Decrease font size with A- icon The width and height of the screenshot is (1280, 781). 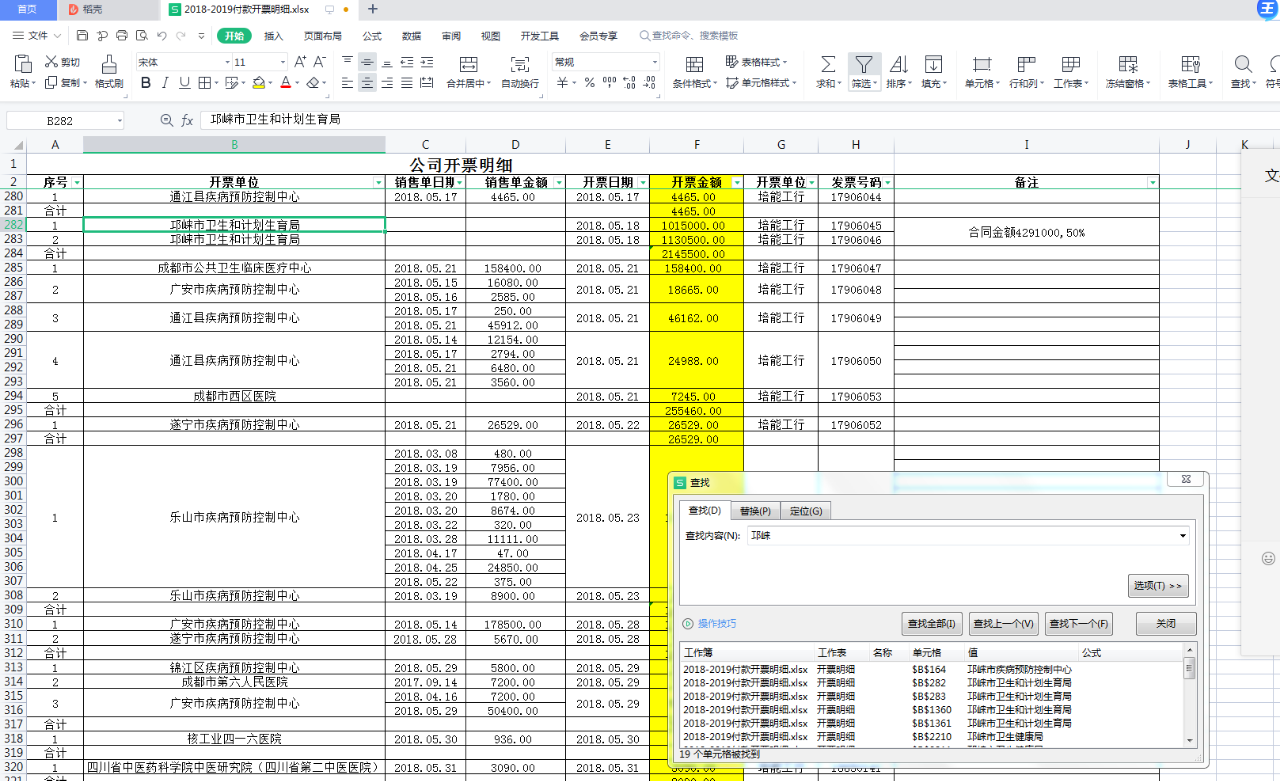point(320,62)
